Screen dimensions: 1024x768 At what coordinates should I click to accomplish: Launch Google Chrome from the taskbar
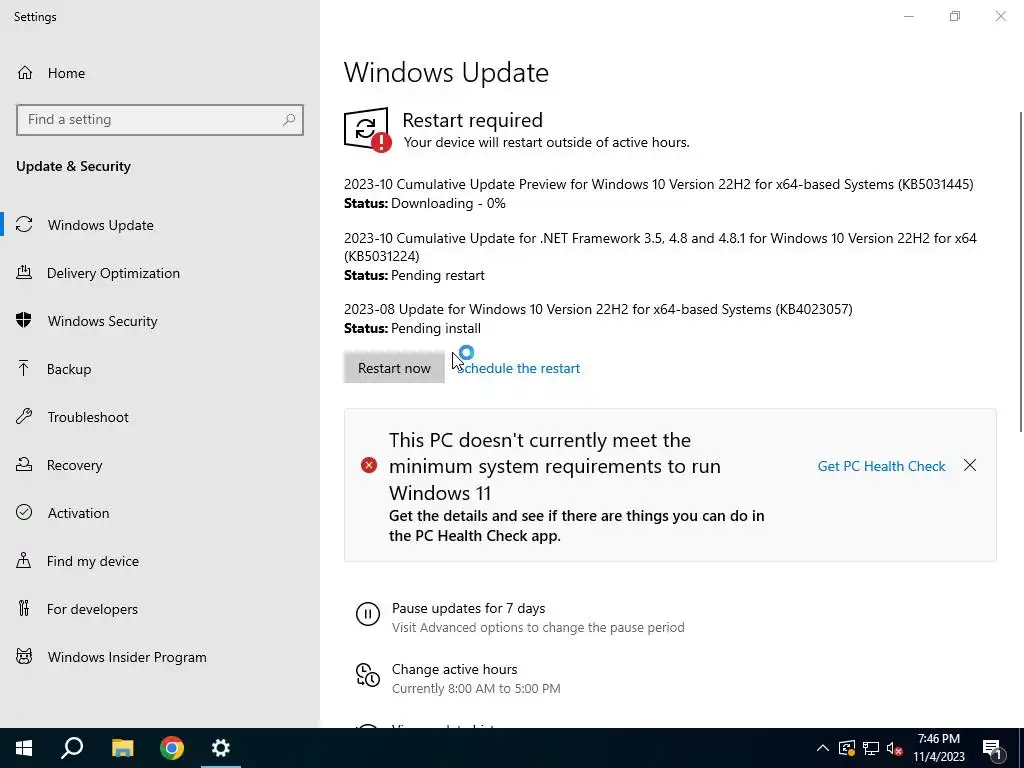click(172, 748)
